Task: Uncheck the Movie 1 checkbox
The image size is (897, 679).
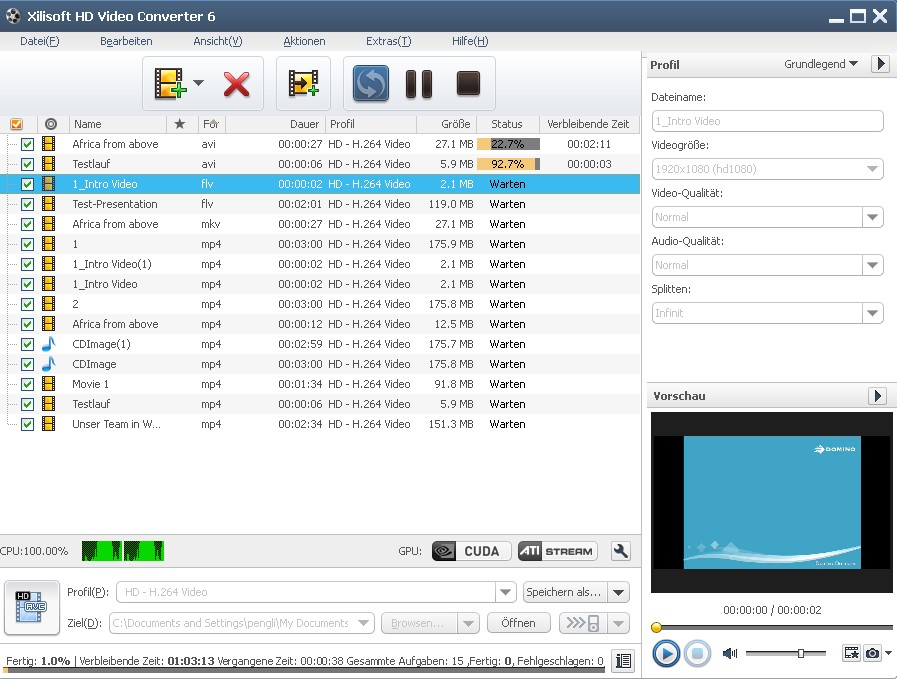Action: 27,384
